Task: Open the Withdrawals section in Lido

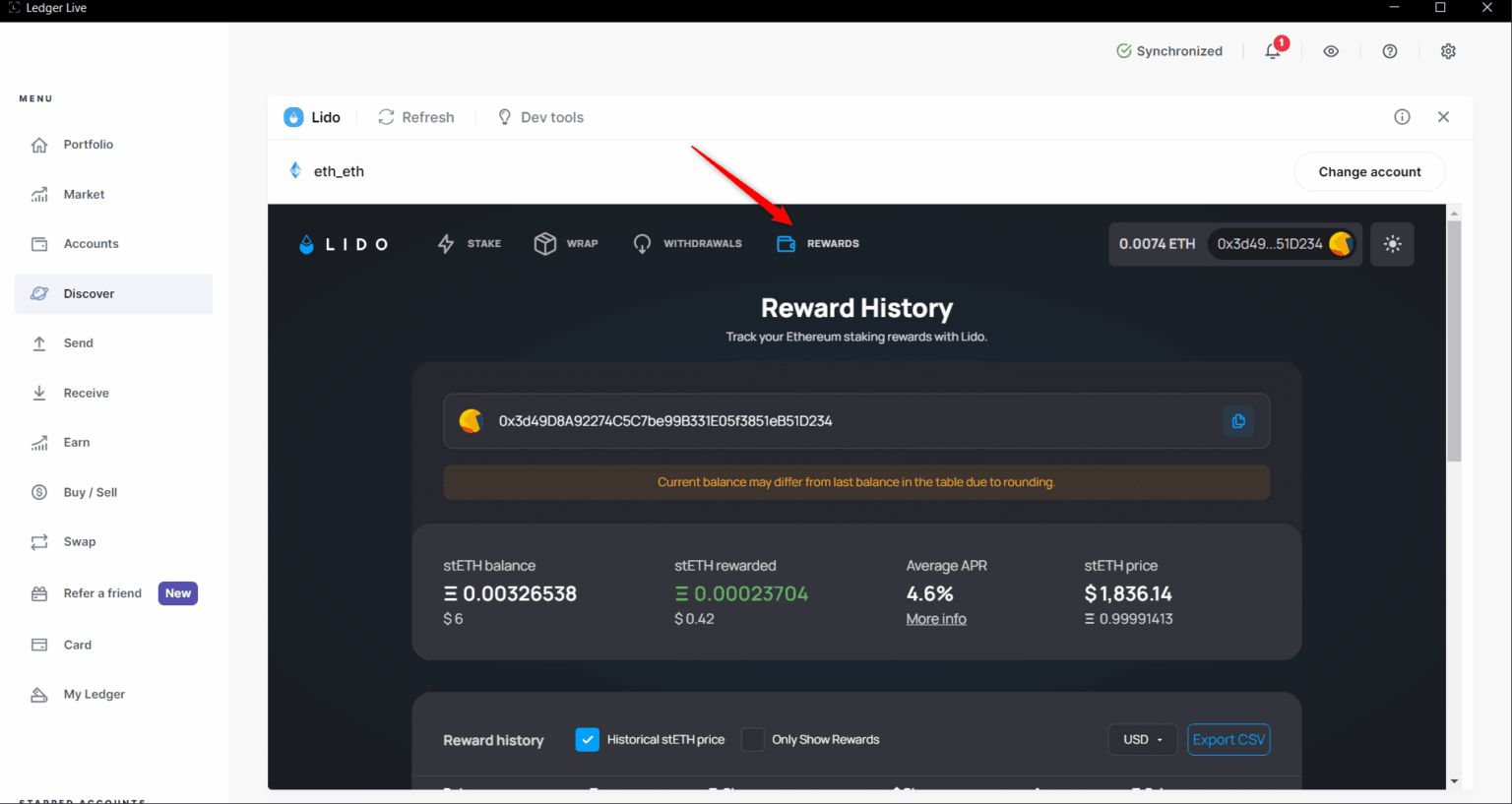Action: click(641, 243)
